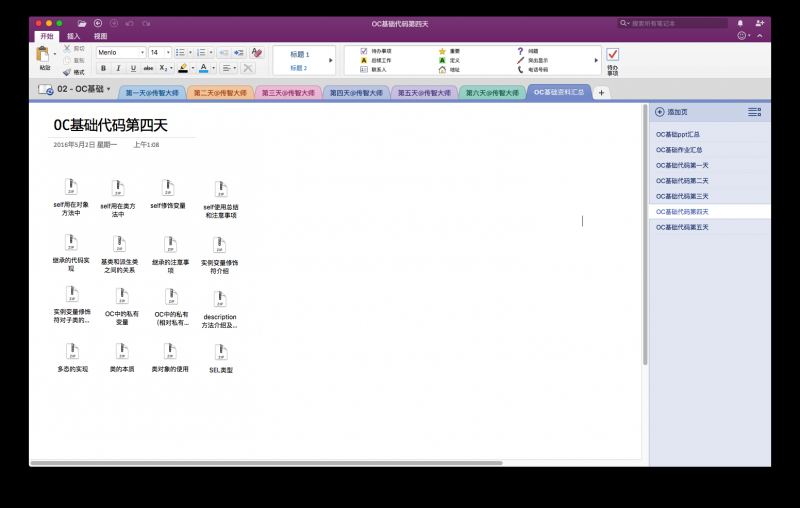Clear formatting with the eraser icon
Viewport: 800px width, 508px height.
tap(257, 52)
